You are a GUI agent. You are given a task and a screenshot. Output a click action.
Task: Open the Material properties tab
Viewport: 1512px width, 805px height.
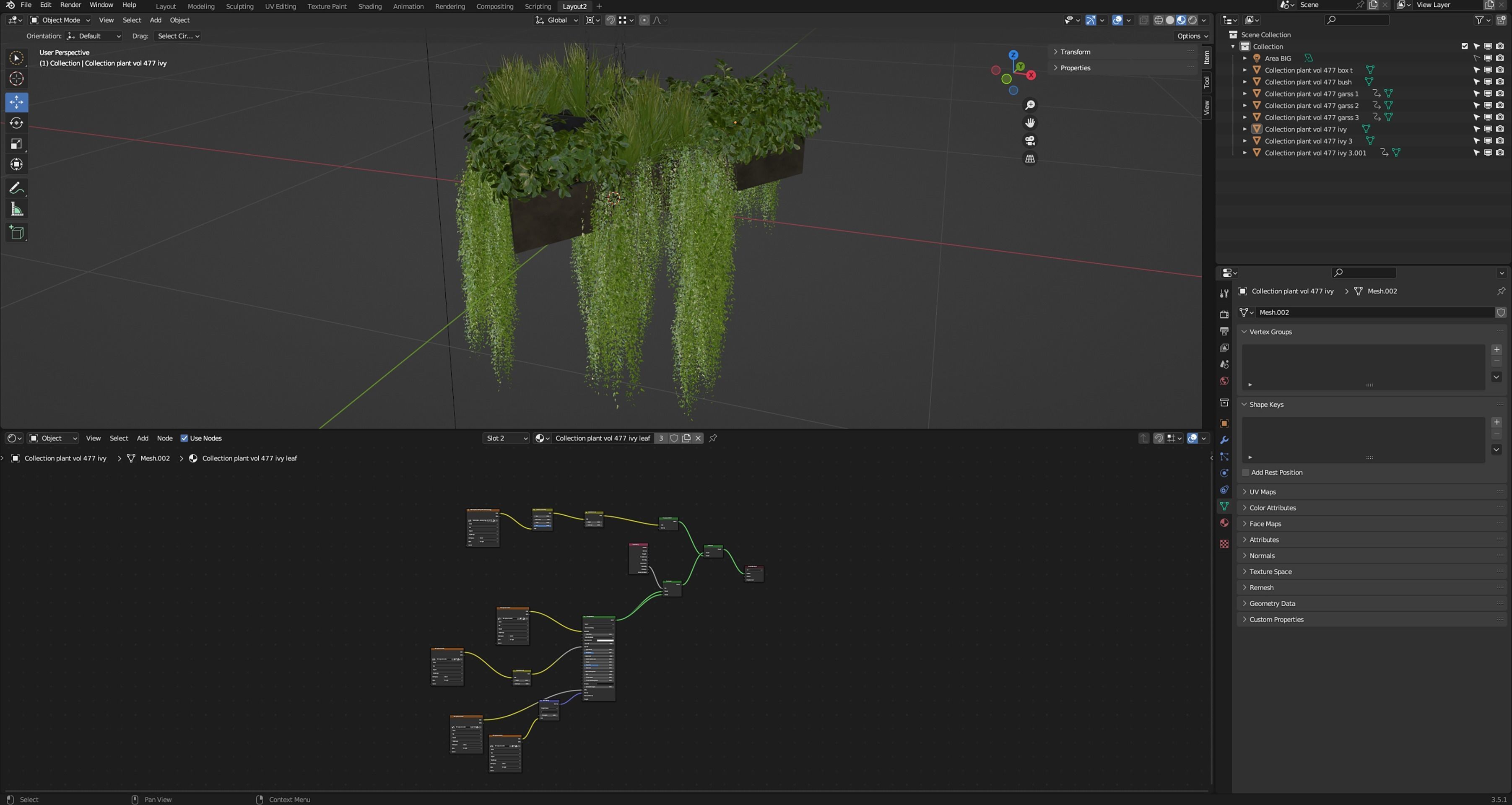pyautogui.click(x=1224, y=523)
